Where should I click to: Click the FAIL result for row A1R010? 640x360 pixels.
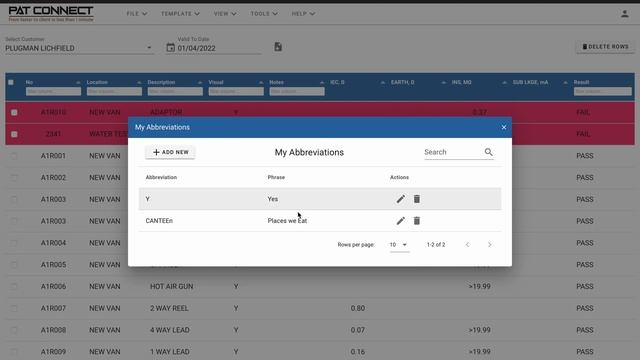click(583, 112)
